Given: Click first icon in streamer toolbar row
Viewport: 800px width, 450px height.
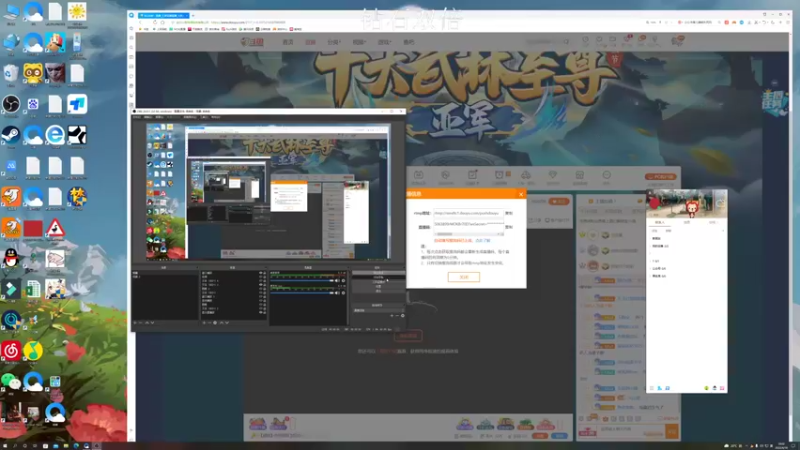Looking at the screenshot, I should tap(418, 175).
